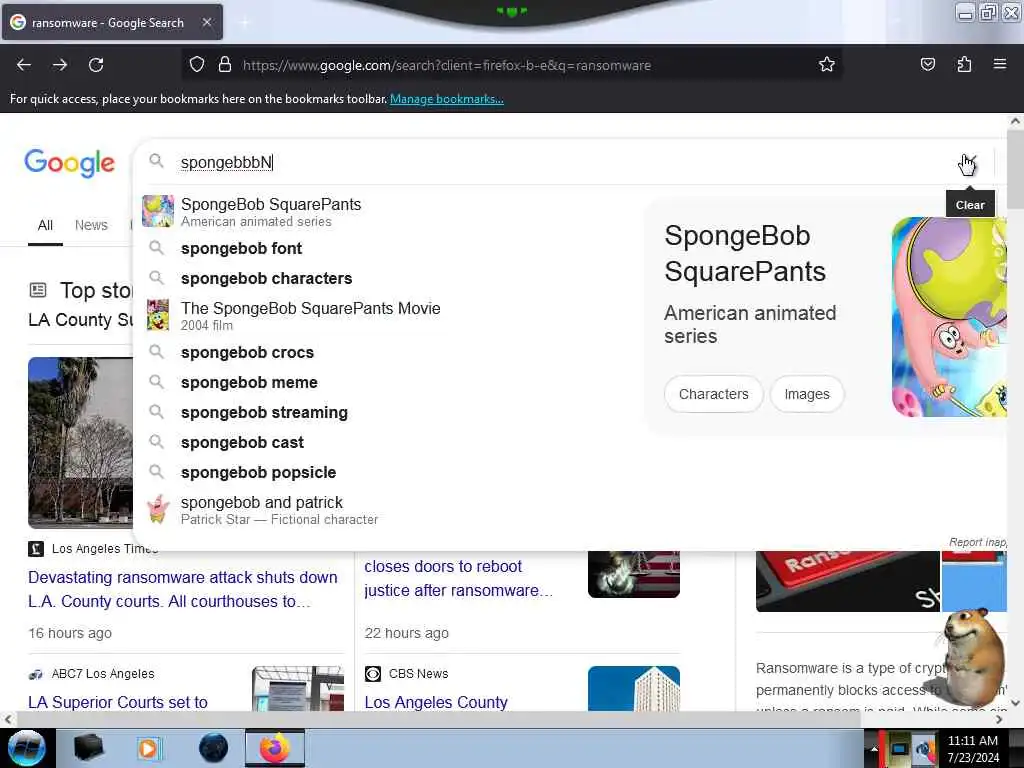The image size is (1024, 768).
Task: Open the Extensions puzzle icon
Action: pyautogui.click(x=964, y=64)
